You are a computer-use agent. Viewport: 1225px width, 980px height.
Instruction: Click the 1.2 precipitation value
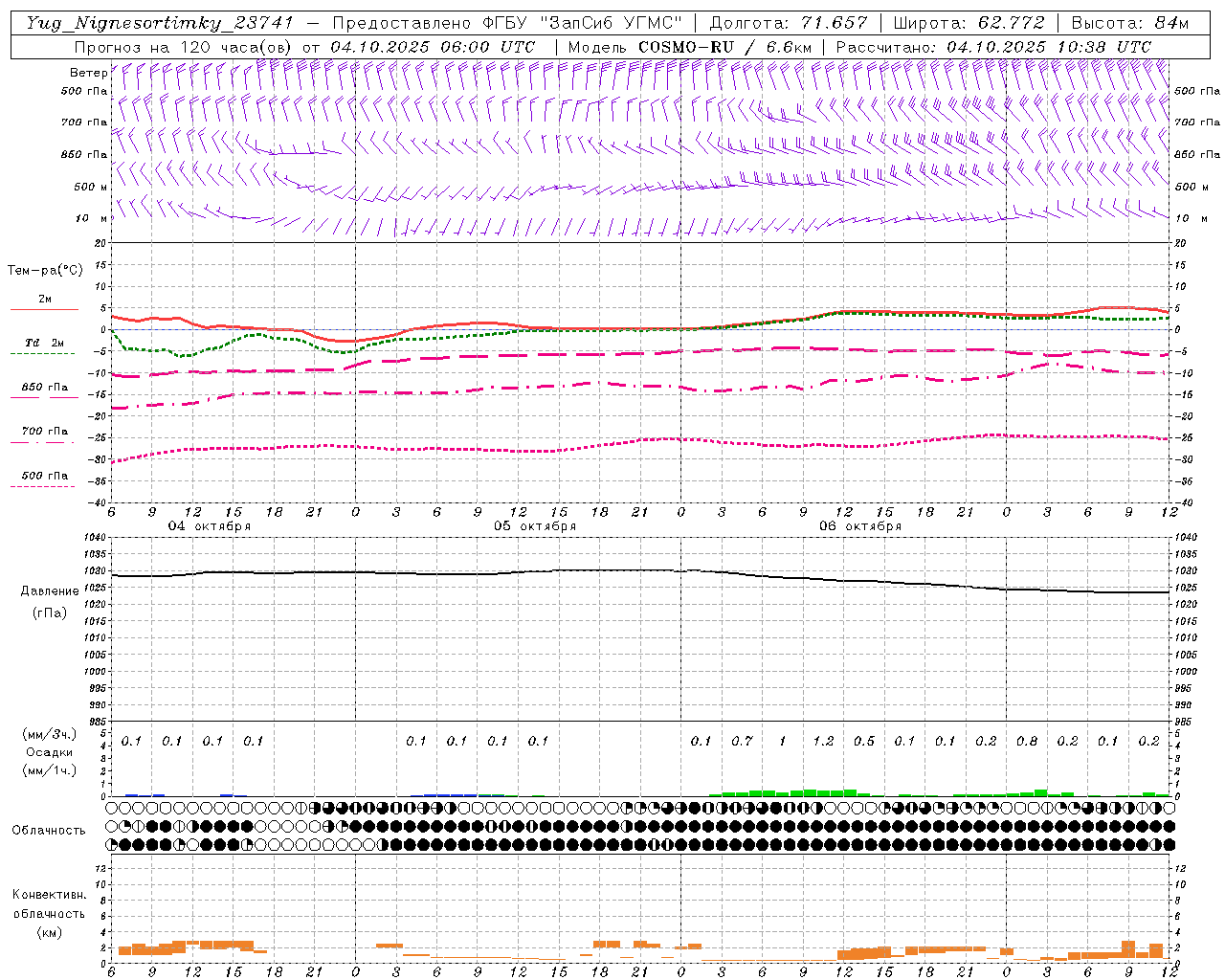[x=823, y=741]
